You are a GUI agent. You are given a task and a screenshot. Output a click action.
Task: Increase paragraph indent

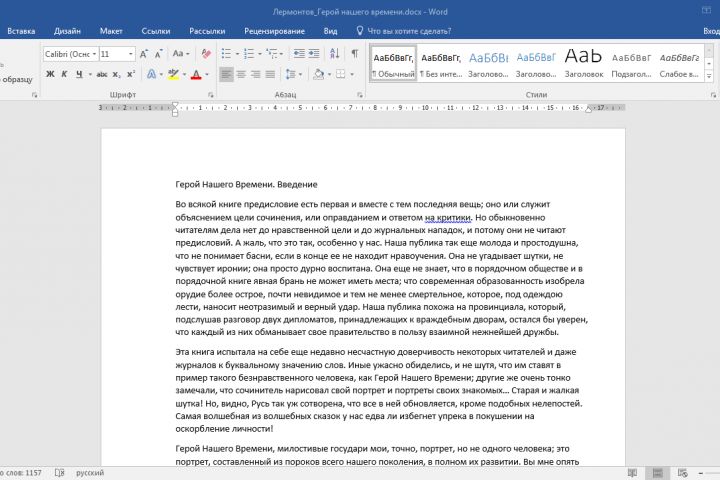[x=314, y=54]
